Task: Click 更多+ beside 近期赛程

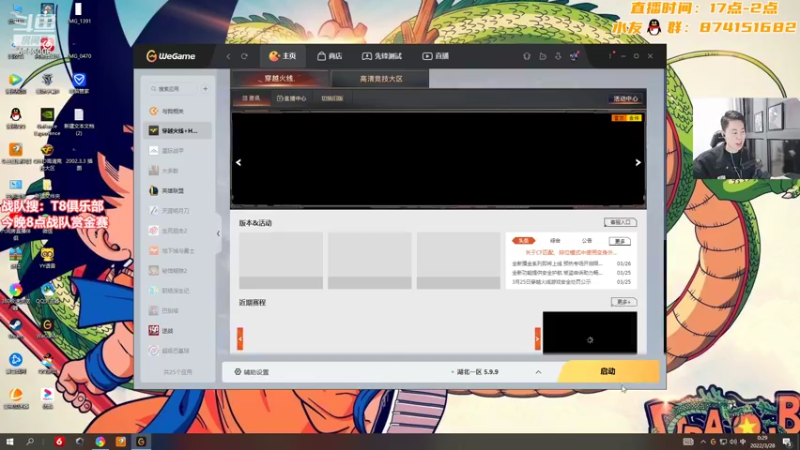Action: pyautogui.click(x=623, y=302)
